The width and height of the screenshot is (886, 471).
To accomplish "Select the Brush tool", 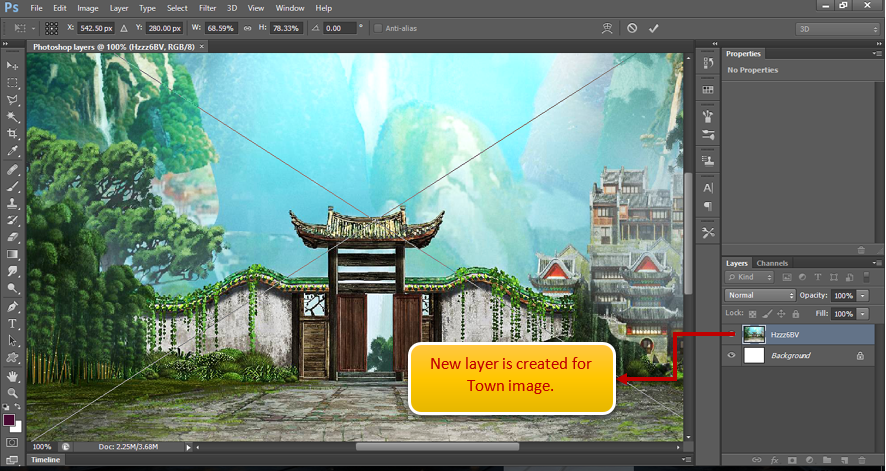I will [12, 186].
